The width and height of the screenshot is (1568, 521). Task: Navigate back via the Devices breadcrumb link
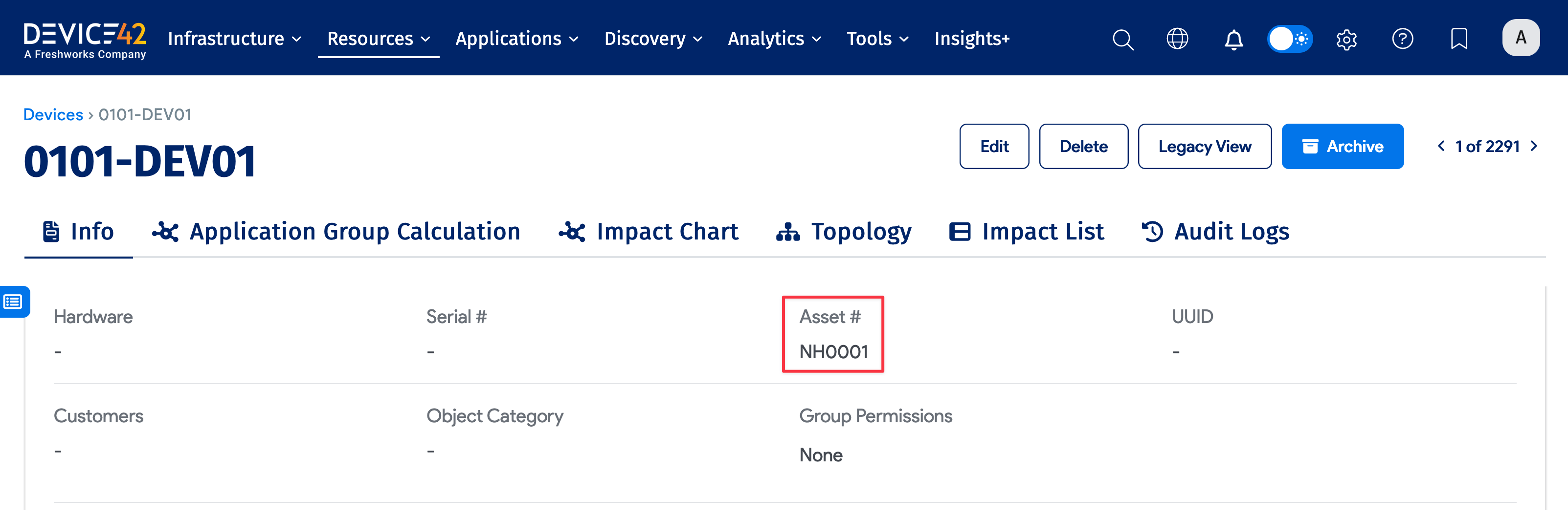53,114
